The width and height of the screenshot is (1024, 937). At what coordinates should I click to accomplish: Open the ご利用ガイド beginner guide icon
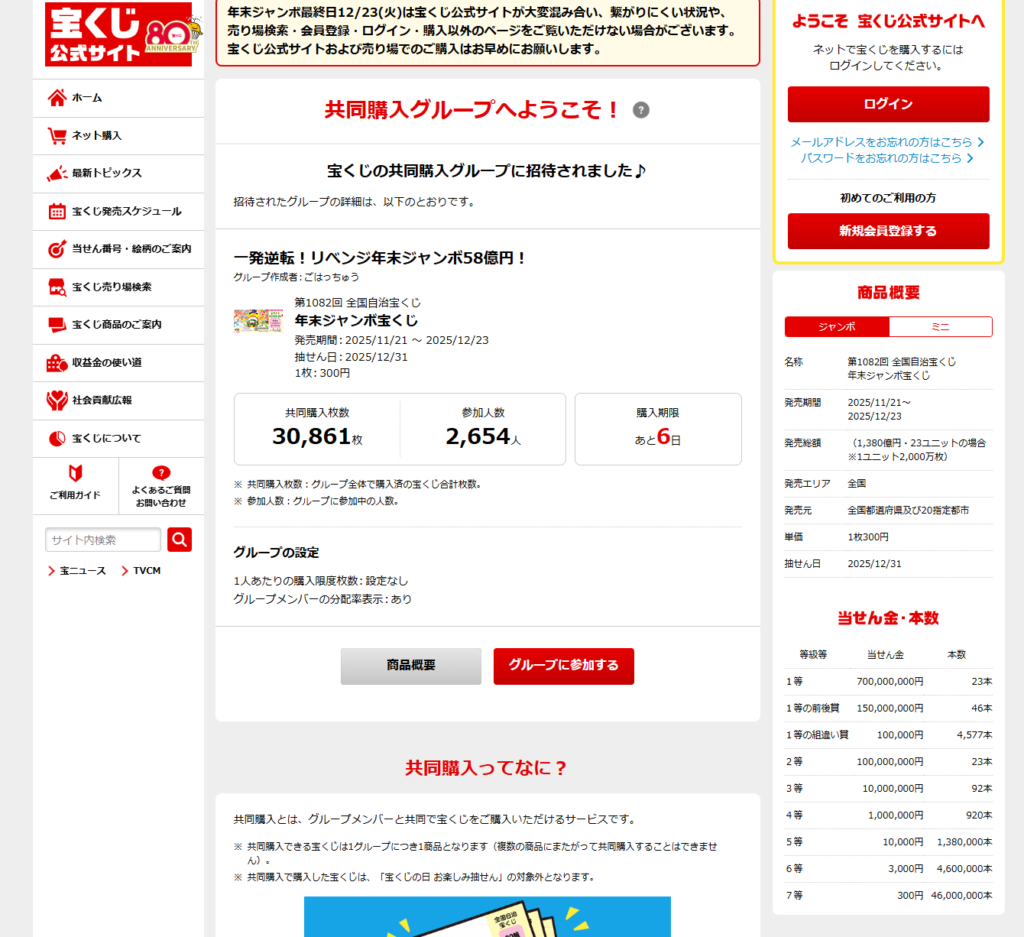[75, 473]
